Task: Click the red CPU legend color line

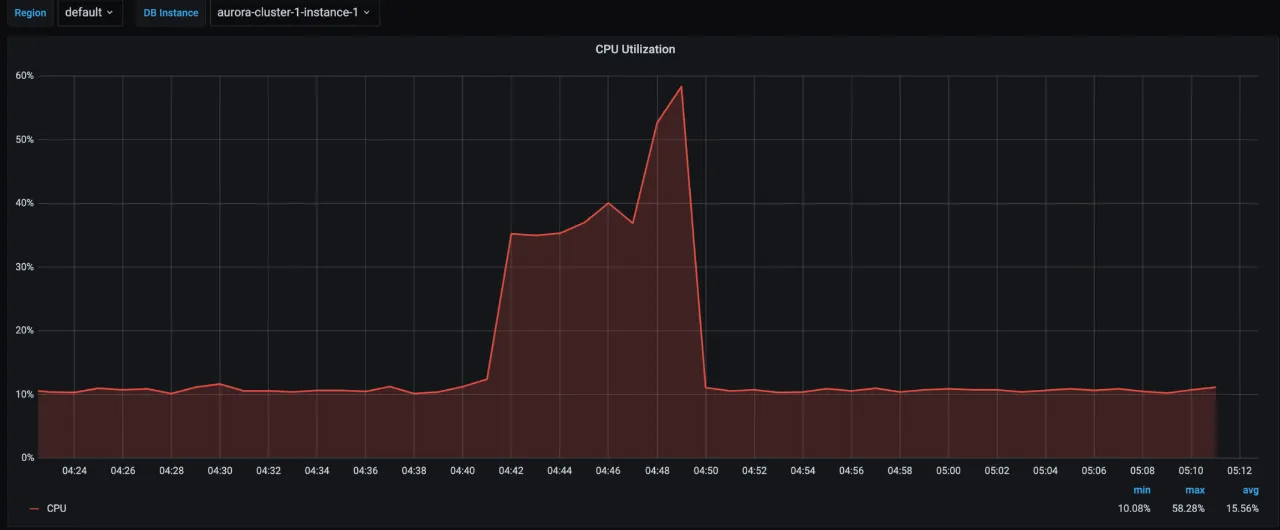Action: 35,509
